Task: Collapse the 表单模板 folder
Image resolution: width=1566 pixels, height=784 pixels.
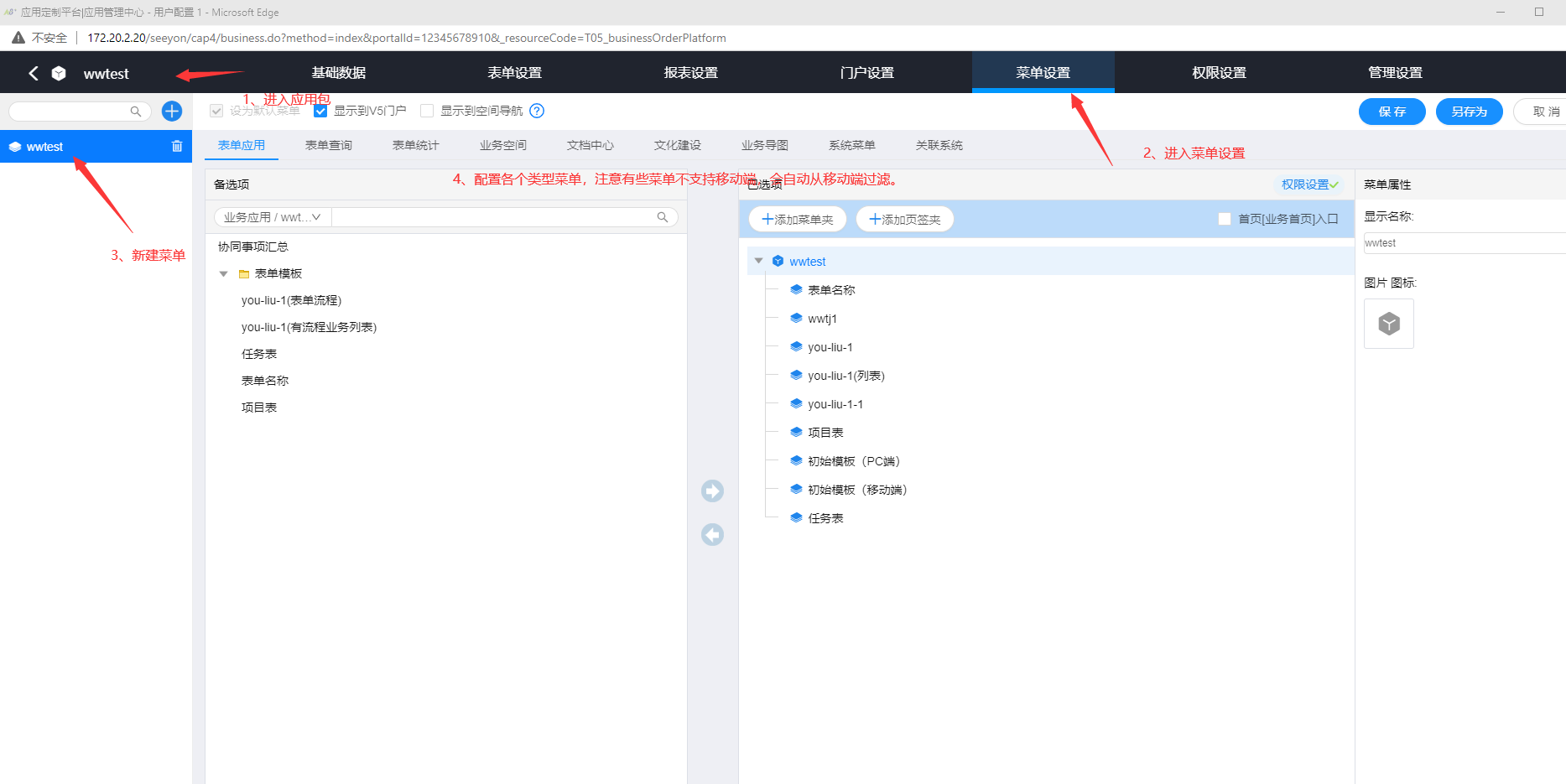Action: pyautogui.click(x=224, y=273)
